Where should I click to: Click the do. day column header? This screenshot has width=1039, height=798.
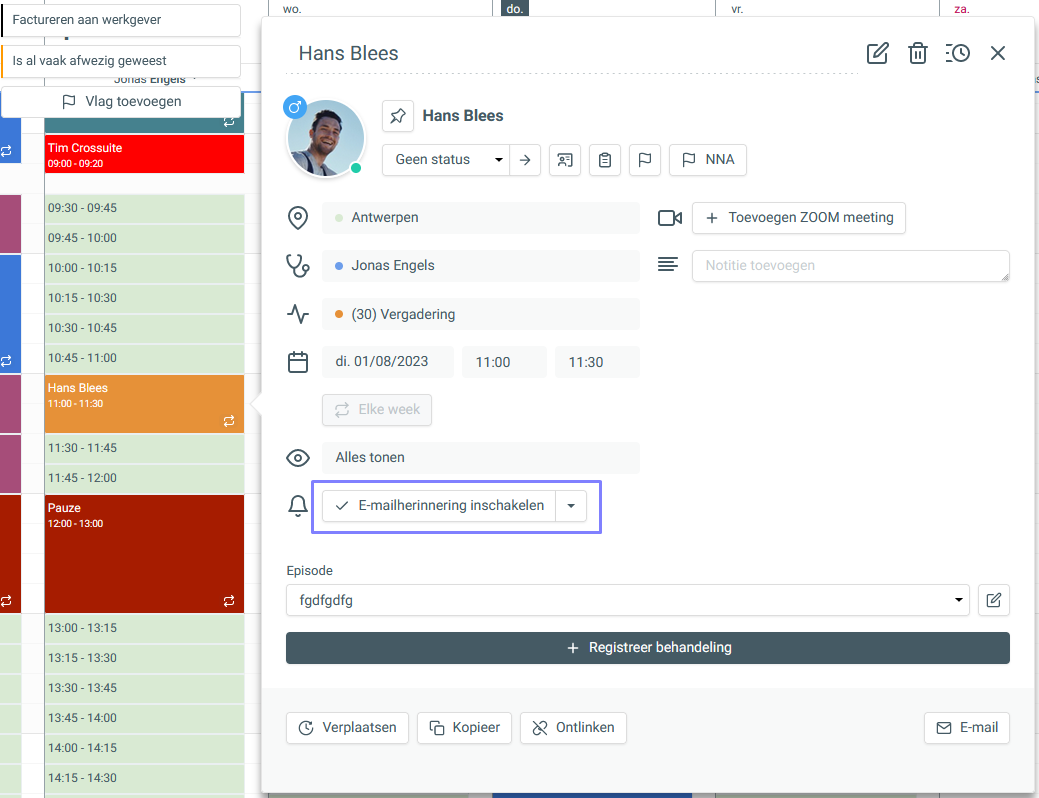tap(515, 9)
